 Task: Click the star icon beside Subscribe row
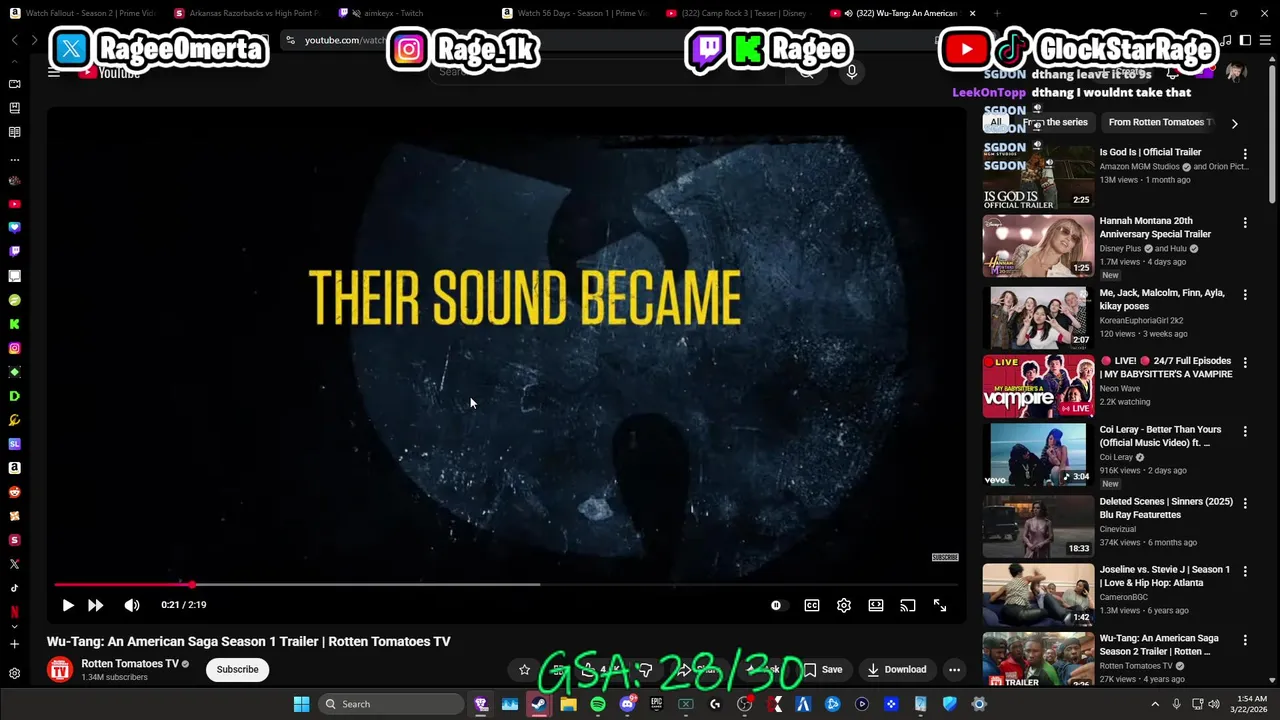coord(524,669)
